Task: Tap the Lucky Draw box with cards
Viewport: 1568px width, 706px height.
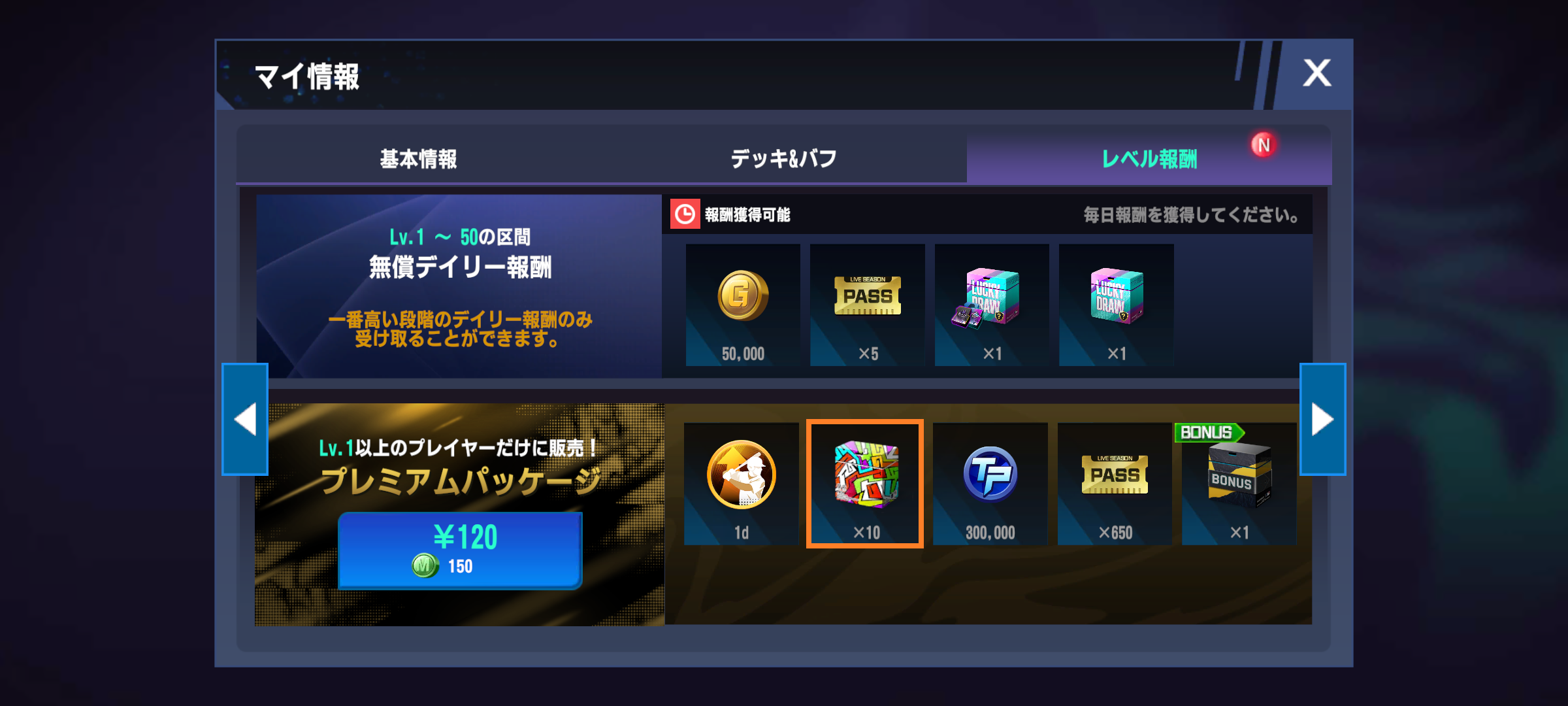Action: click(x=992, y=305)
